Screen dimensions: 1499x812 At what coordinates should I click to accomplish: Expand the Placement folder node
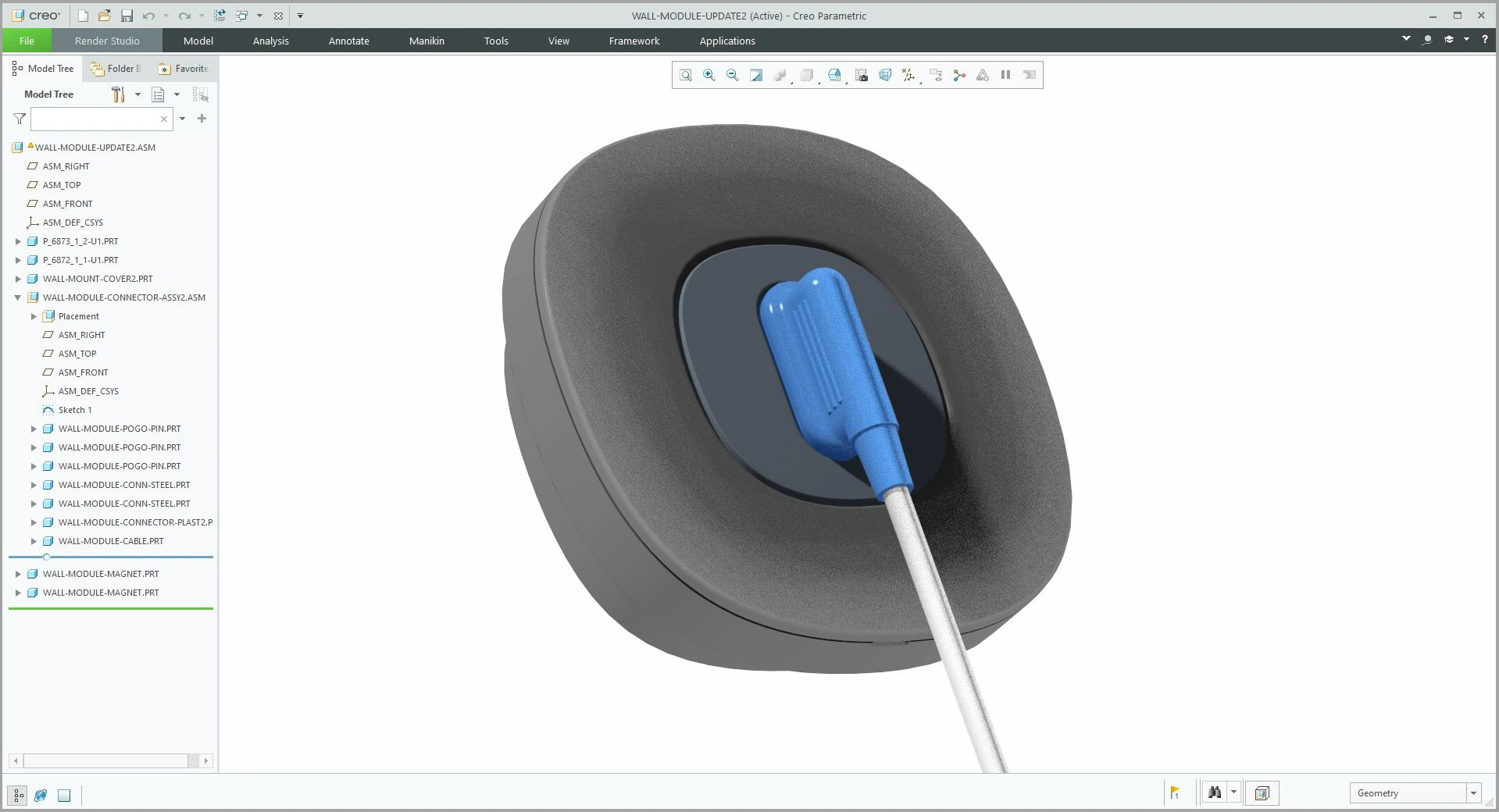pyautogui.click(x=34, y=316)
